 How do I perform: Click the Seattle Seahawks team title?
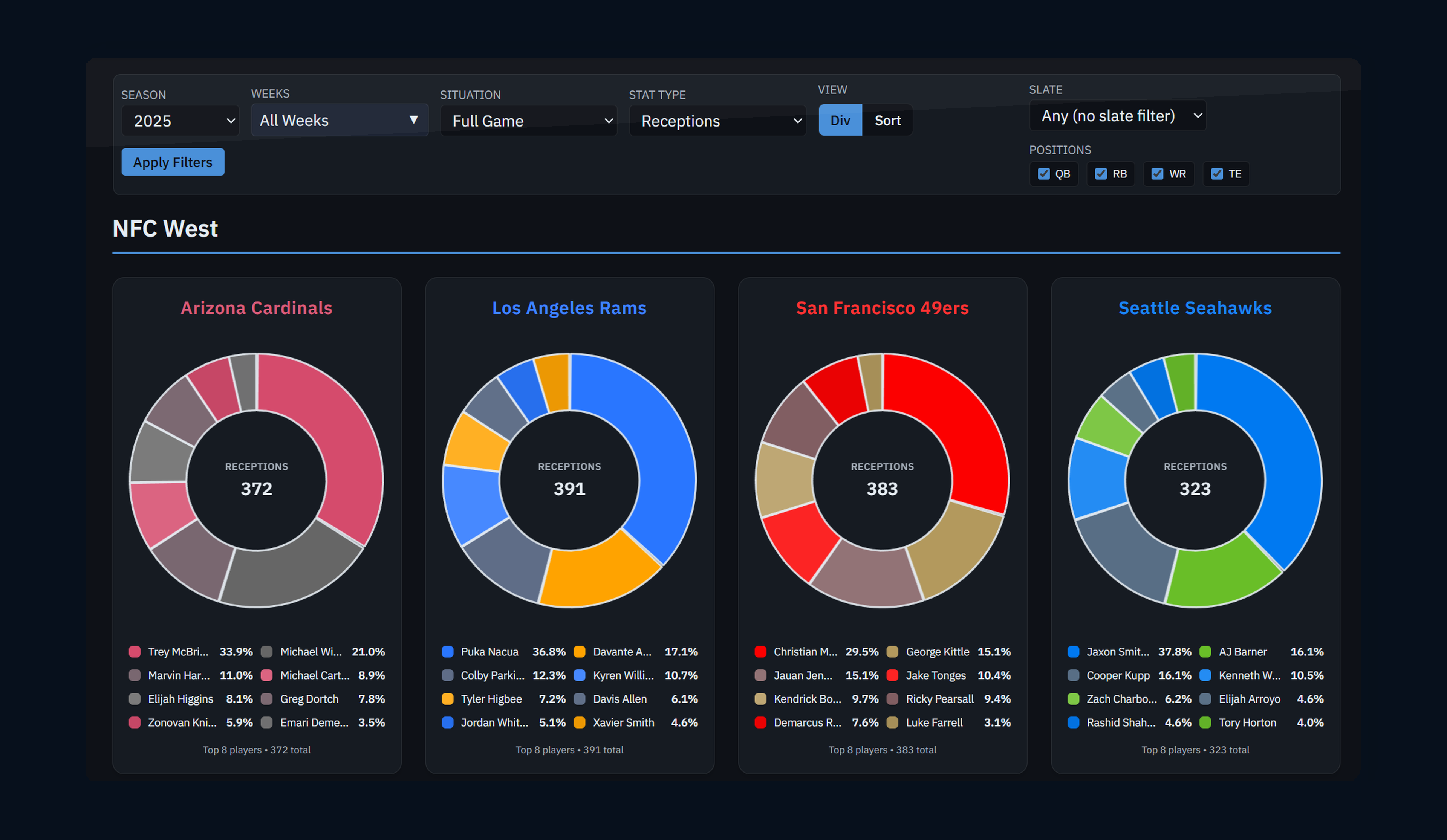pos(1195,308)
